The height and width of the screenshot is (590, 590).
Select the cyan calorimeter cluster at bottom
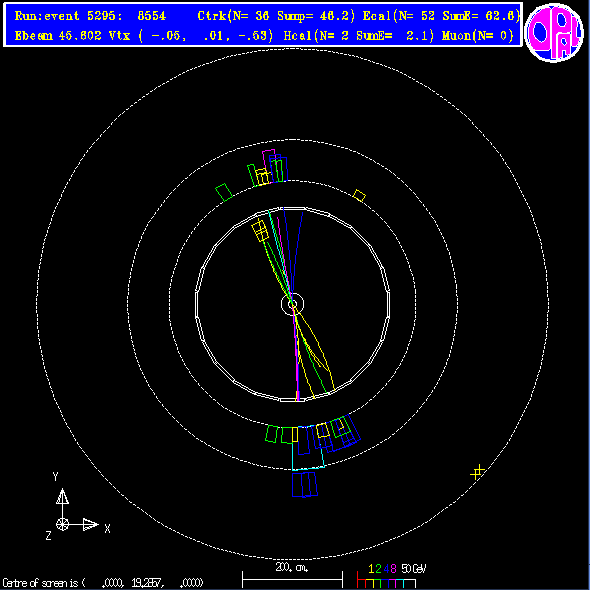coord(308,448)
